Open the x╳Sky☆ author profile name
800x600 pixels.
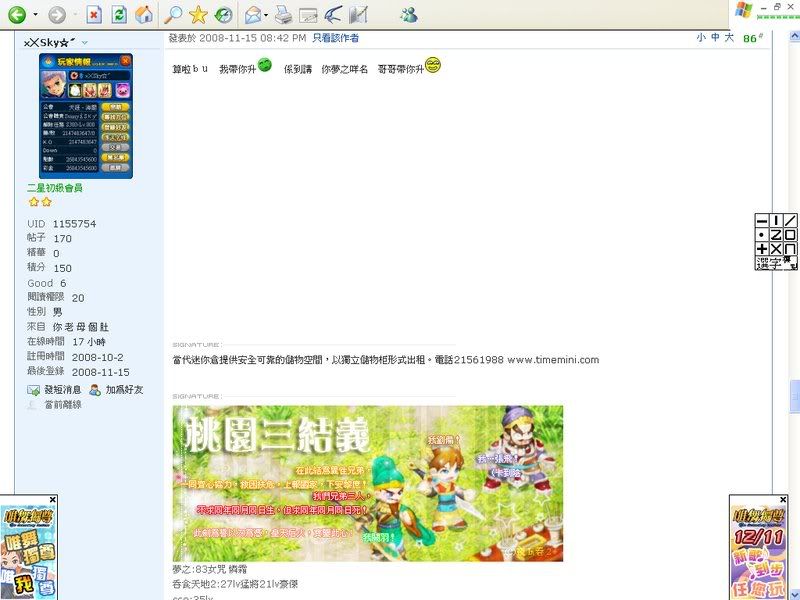click(x=49, y=42)
